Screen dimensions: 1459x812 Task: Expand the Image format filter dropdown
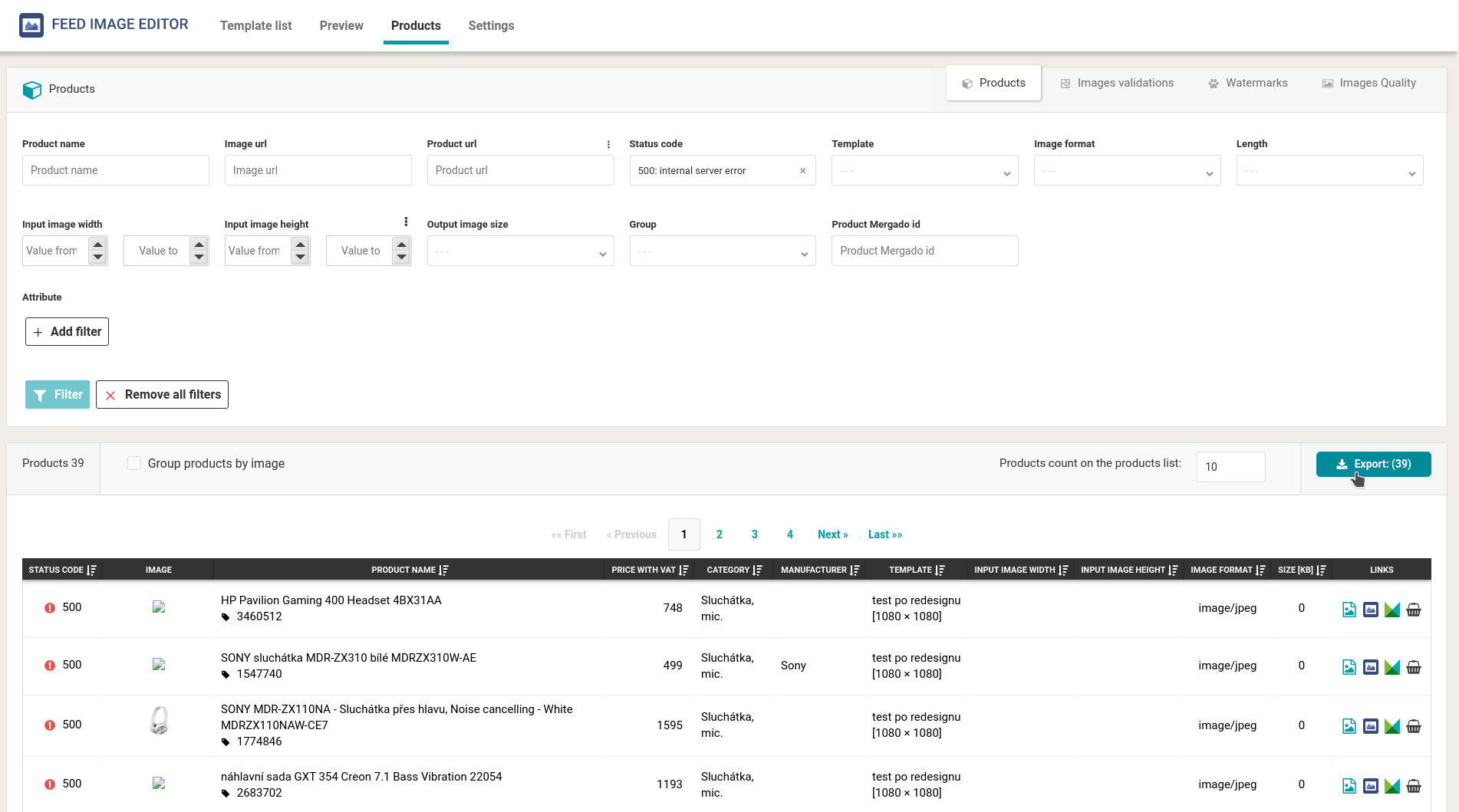[1127, 170]
